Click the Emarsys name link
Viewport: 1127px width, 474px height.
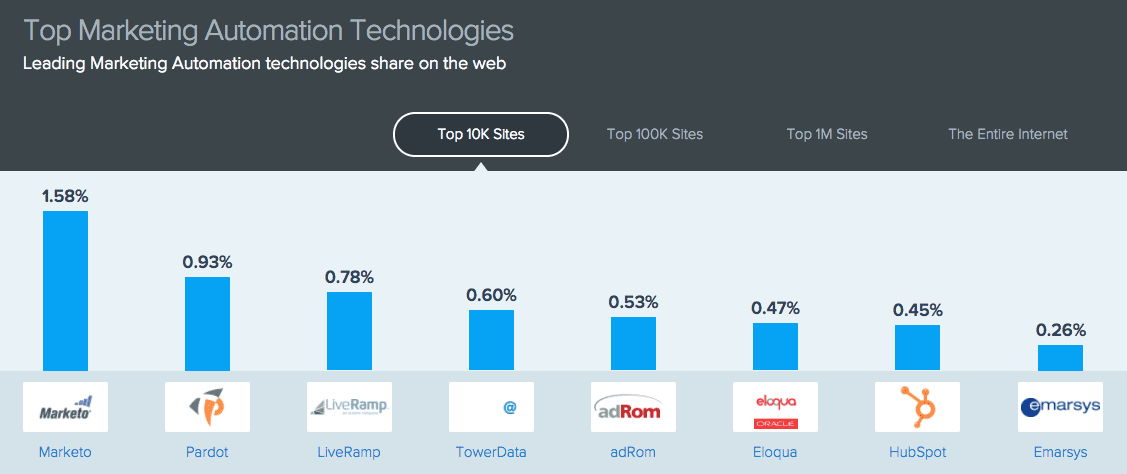1060,452
